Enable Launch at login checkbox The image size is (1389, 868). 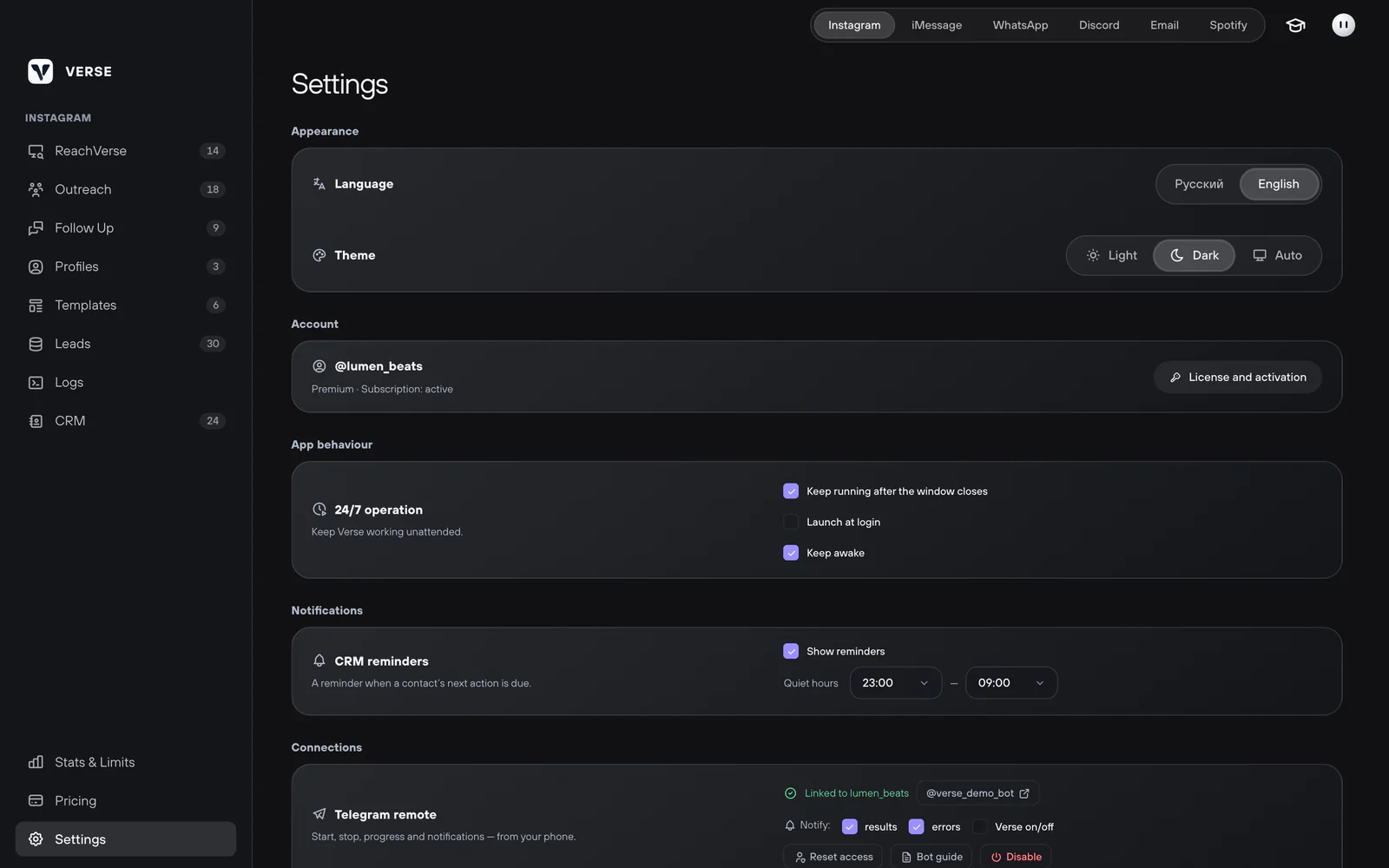point(791,522)
